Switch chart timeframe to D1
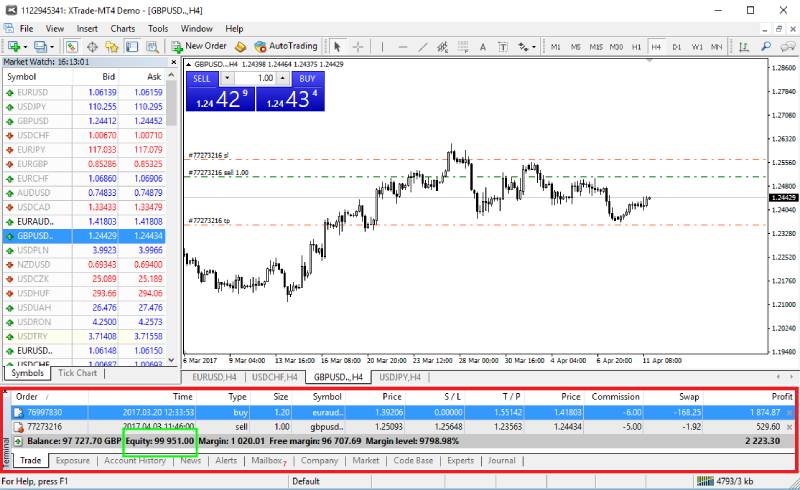This screenshot has width=800, height=490. [677, 46]
